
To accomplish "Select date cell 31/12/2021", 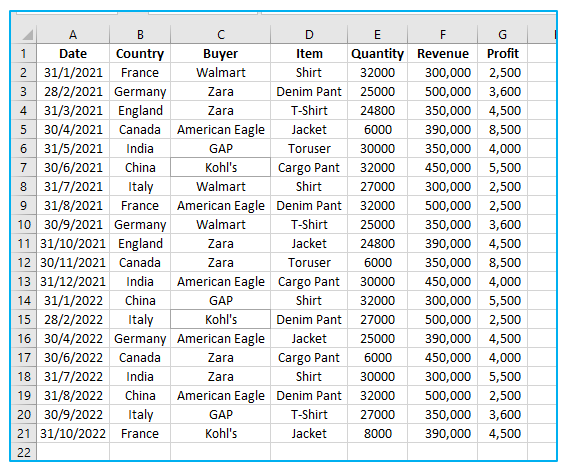I will click(x=73, y=281).
